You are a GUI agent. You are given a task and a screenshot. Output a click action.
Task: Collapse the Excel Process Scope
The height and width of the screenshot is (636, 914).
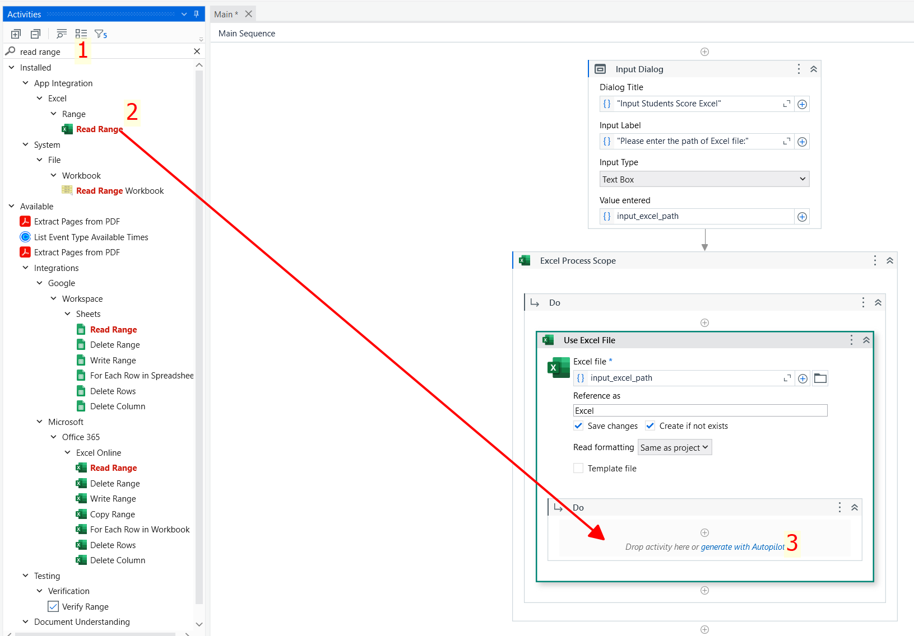click(x=890, y=261)
